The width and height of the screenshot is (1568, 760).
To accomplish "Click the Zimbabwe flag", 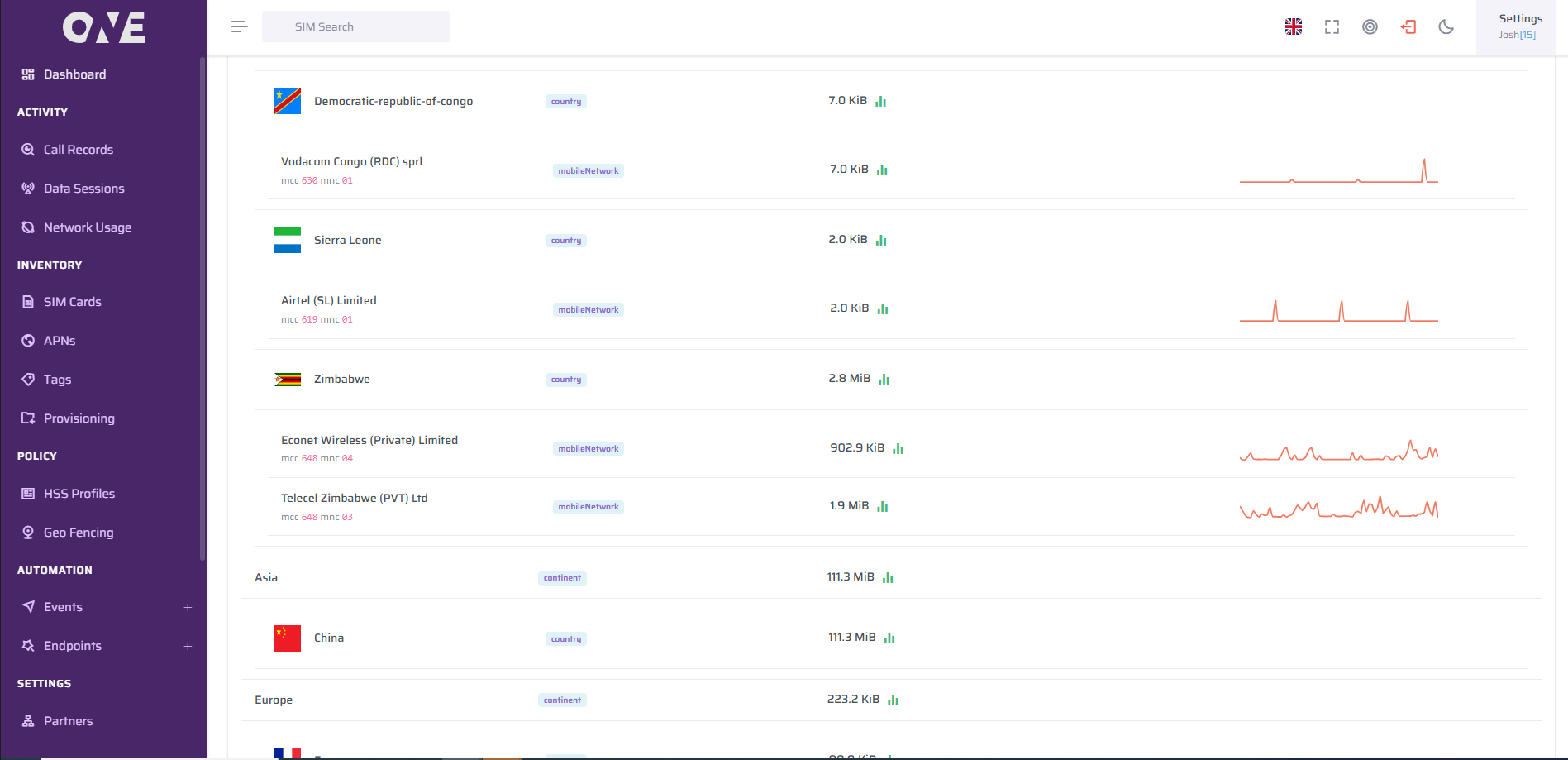I will (288, 379).
